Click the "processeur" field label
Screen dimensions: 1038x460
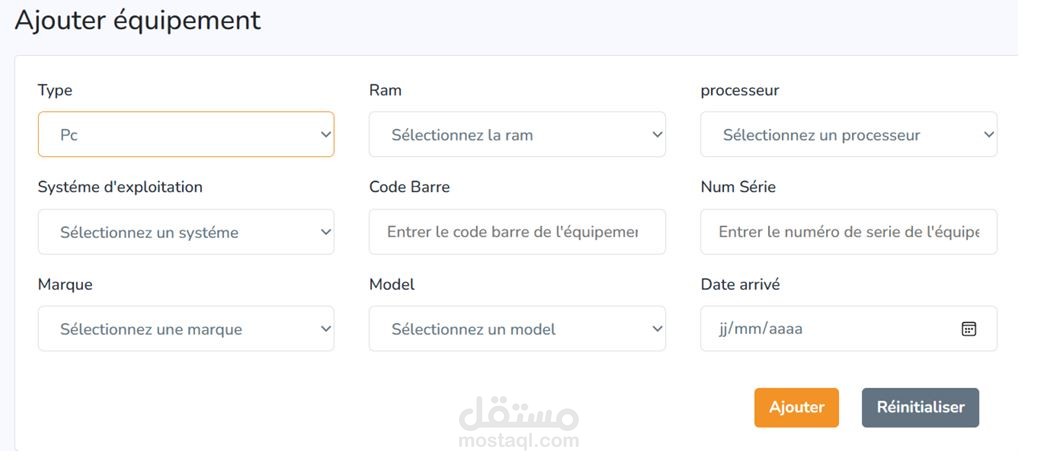coord(740,90)
